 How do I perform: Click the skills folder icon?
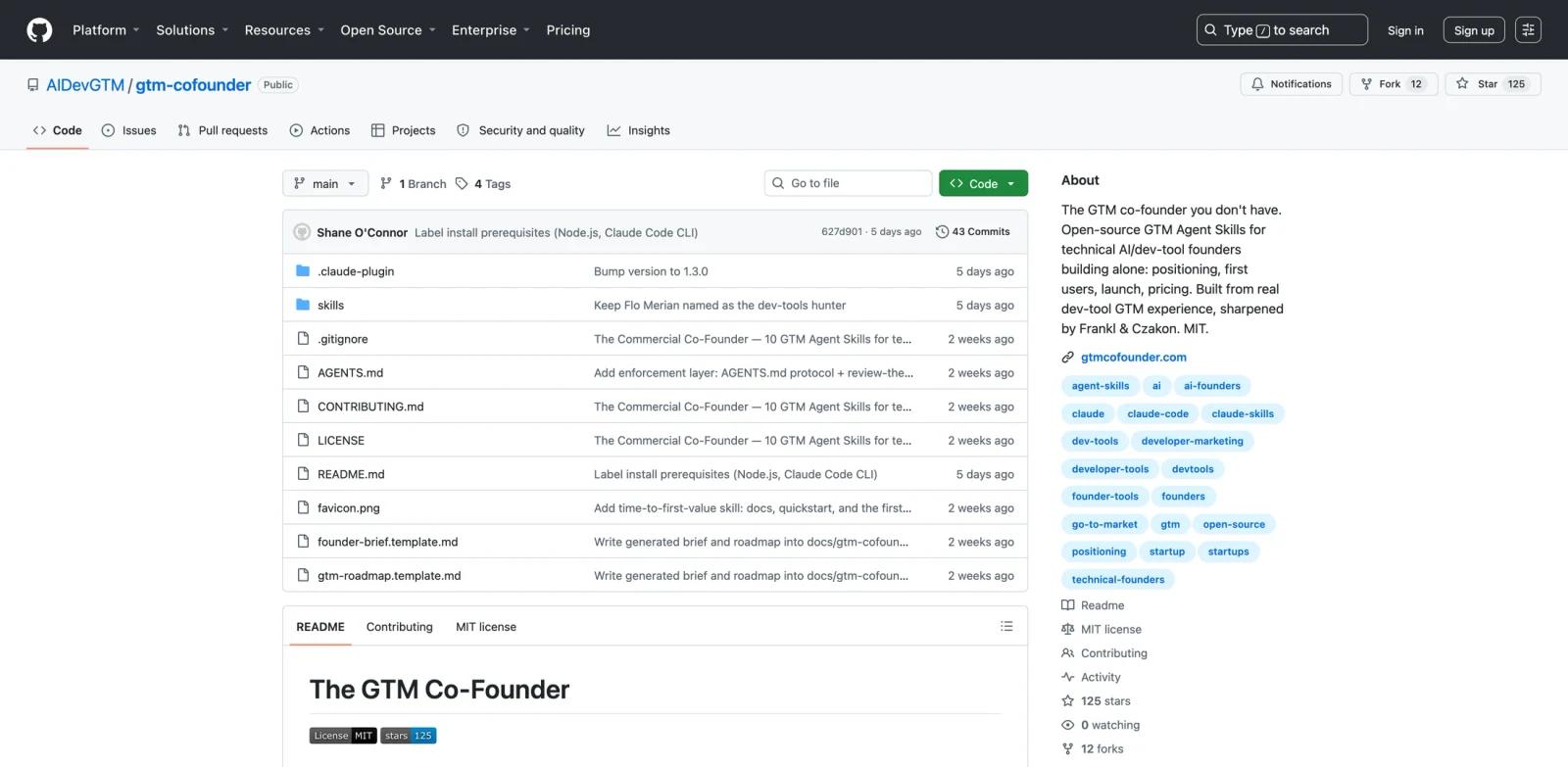(303, 305)
